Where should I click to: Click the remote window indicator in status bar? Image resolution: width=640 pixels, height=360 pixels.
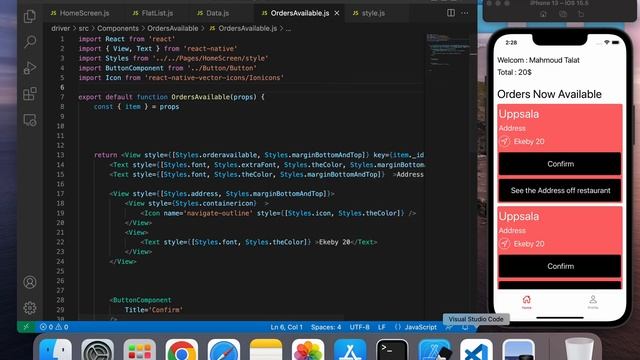point(26,327)
